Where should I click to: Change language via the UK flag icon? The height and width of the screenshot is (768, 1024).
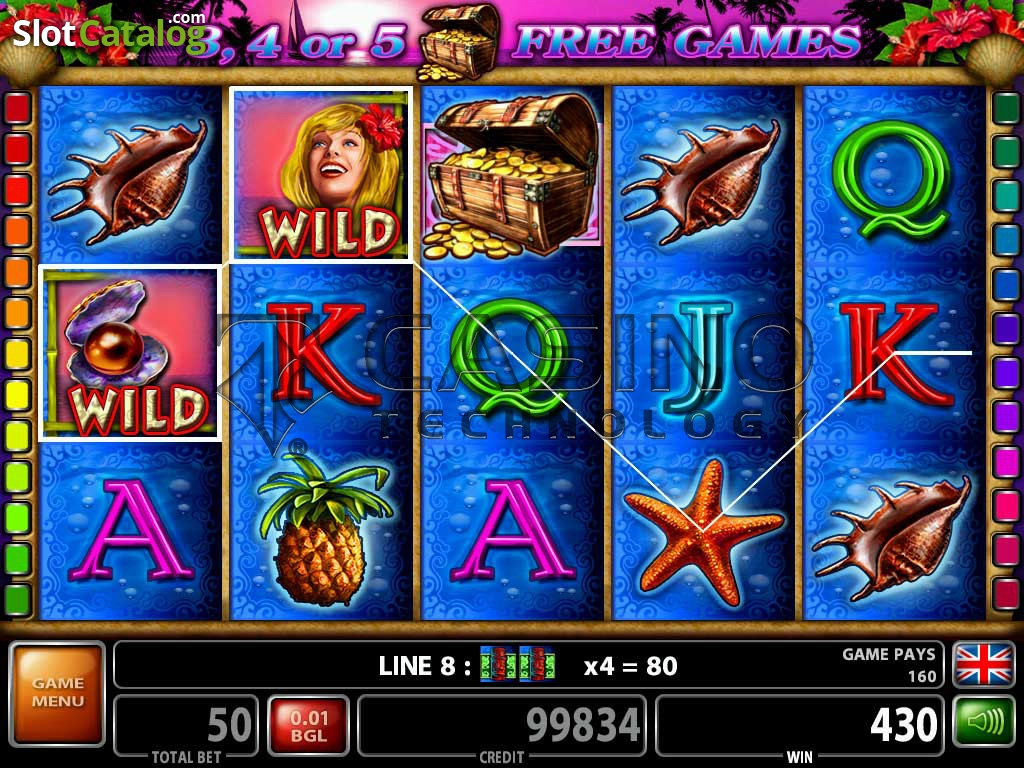(984, 665)
